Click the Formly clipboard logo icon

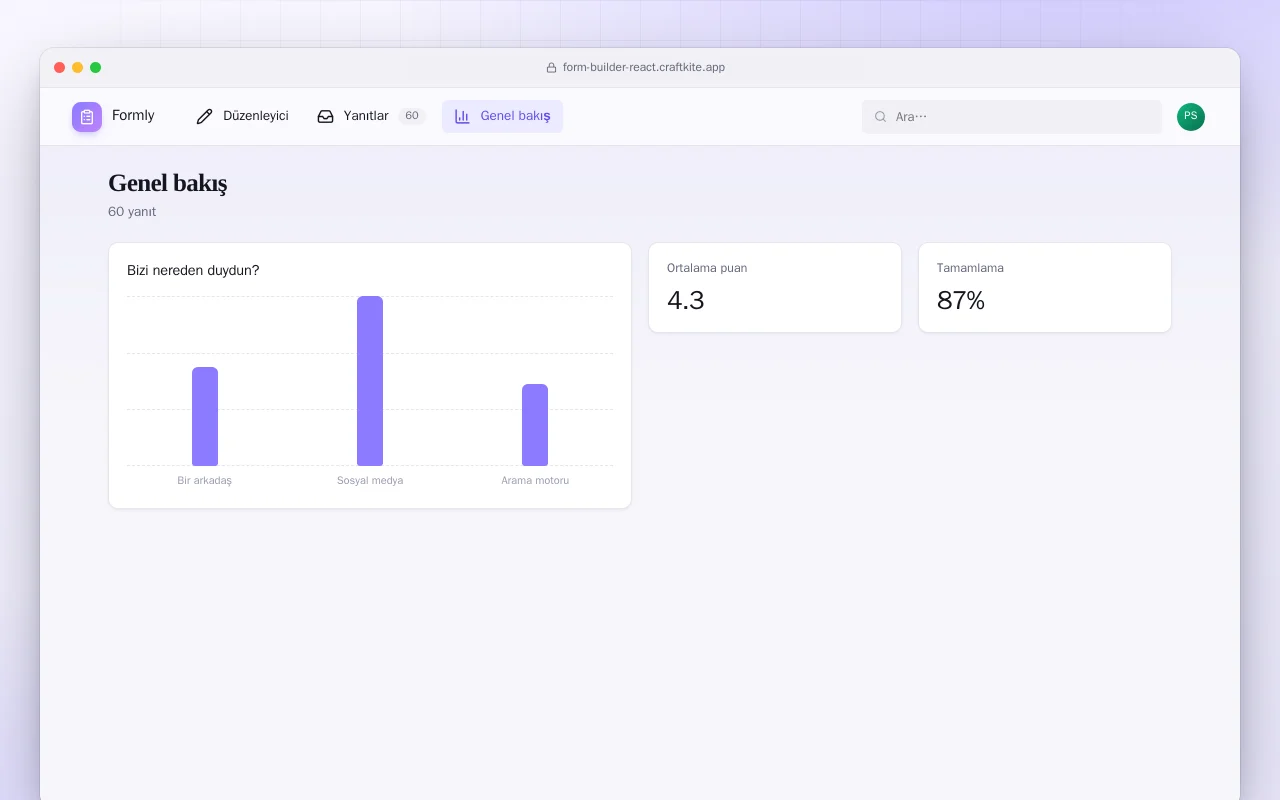[x=87, y=117]
